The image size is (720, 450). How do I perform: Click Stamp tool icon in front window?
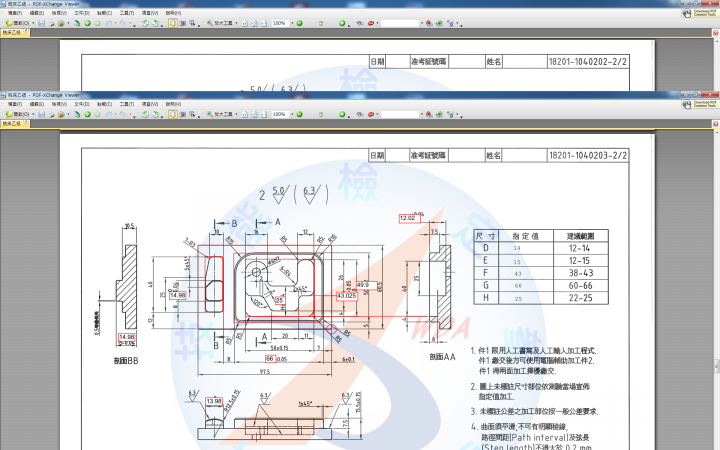[x=371, y=114]
